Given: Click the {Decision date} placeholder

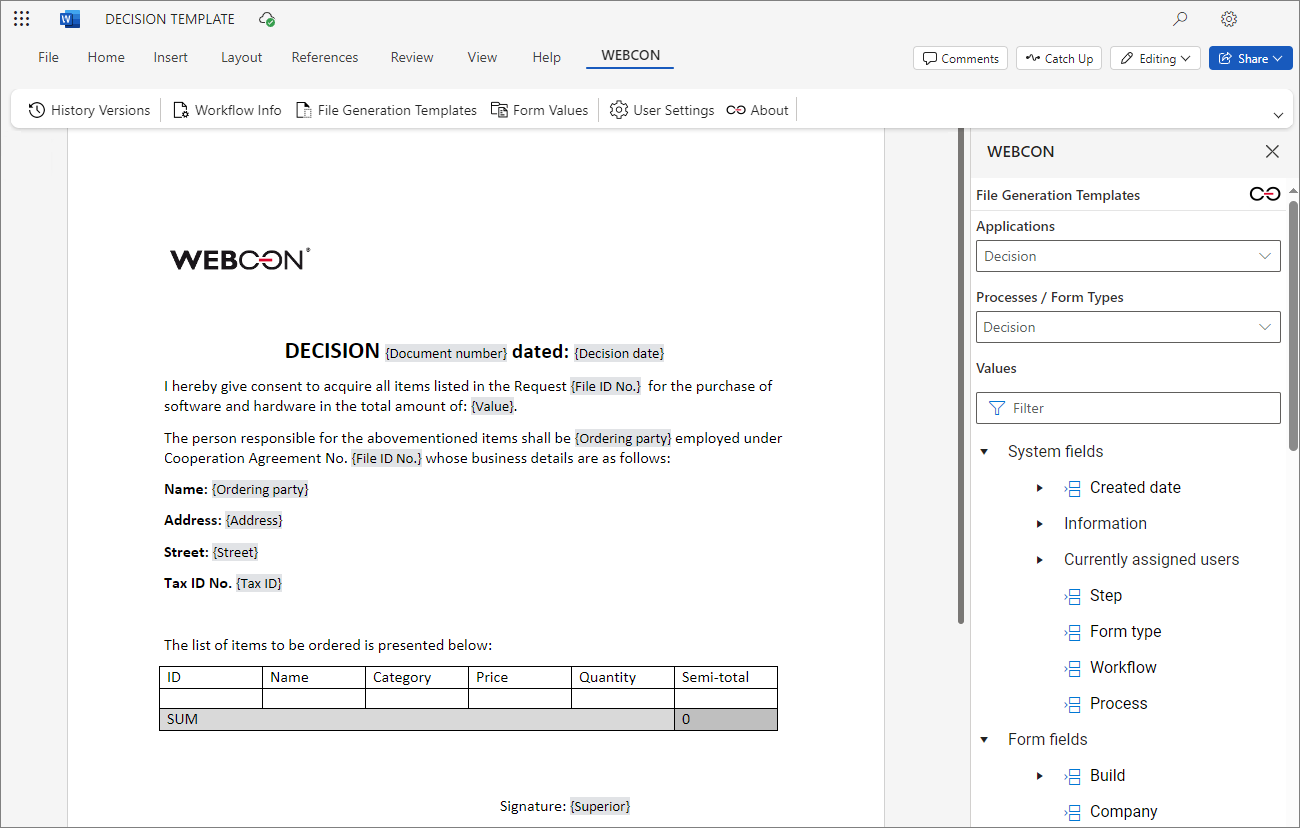Looking at the screenshot, I should coord(619,353).
